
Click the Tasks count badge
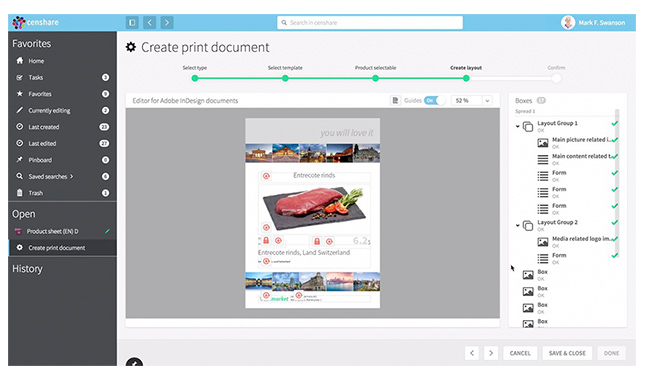(105, 77)
